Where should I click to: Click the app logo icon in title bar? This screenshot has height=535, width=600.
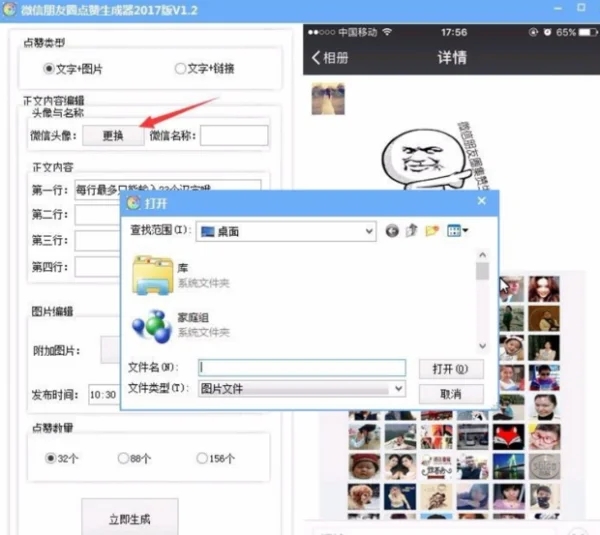point(10,9)
